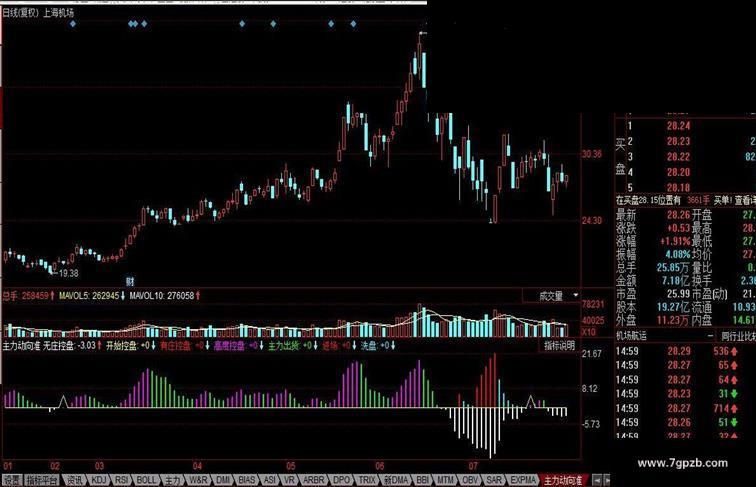
Task: Select buy level 4 price 28.20
Action: (678, 173)
